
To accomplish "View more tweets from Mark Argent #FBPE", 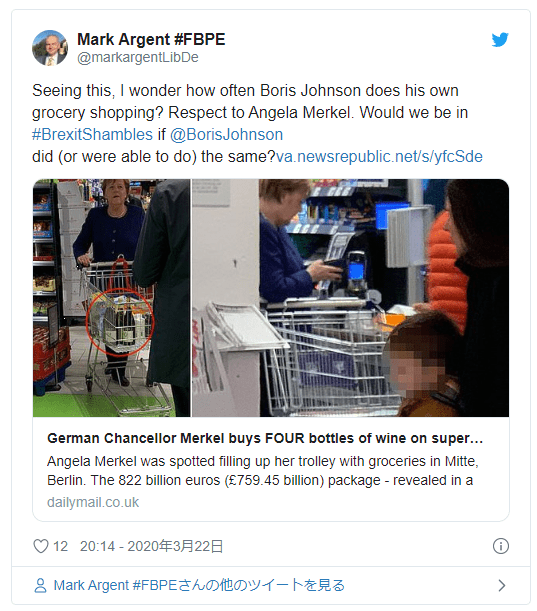I will (x=199, y=585).
